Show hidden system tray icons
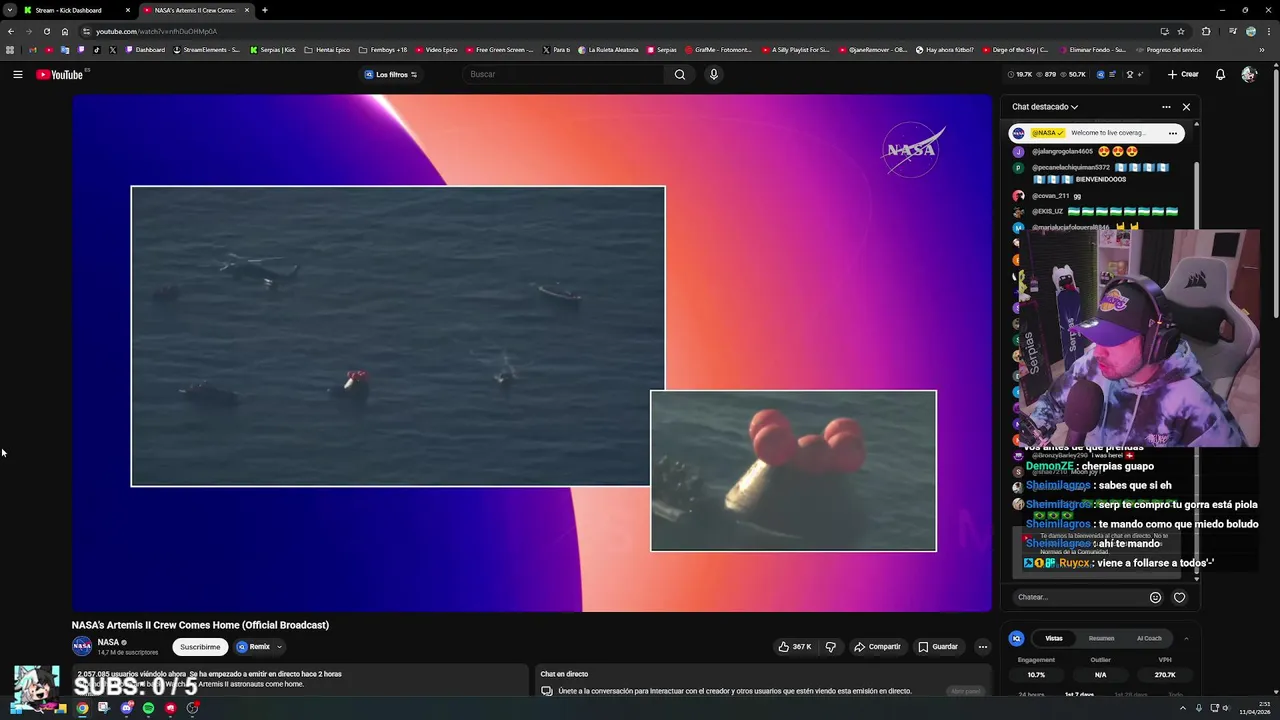Viewport: 1280px width, 720px height. [1182, 708]
